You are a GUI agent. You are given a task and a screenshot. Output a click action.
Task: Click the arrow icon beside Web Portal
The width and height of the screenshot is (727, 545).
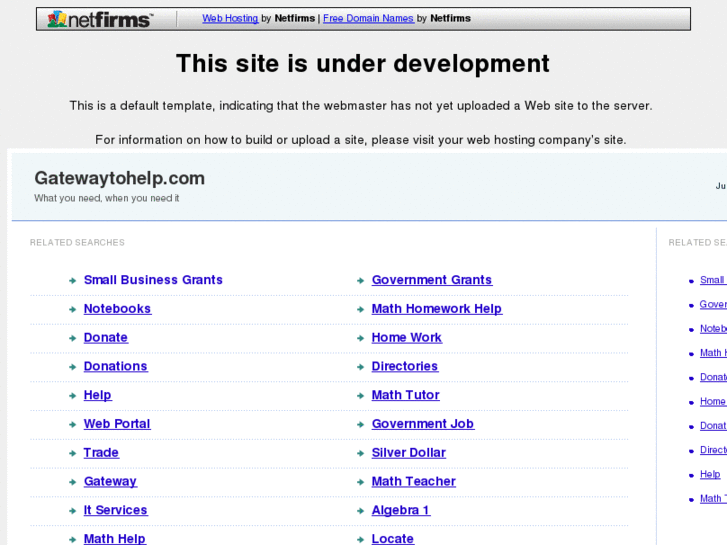[x=72, y=424]
